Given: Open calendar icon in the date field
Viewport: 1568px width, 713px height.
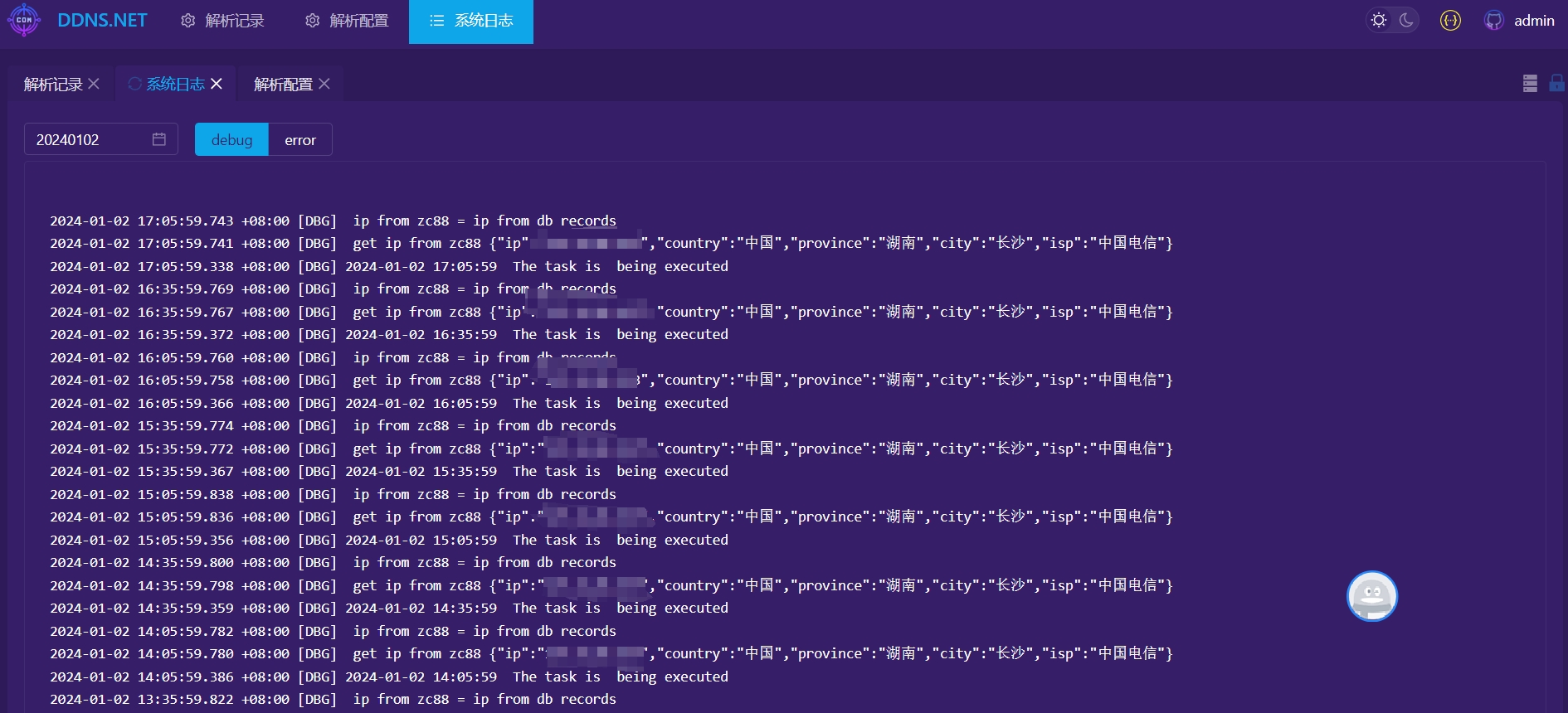Looking at the screenshot, I should (x=159, y=139).
